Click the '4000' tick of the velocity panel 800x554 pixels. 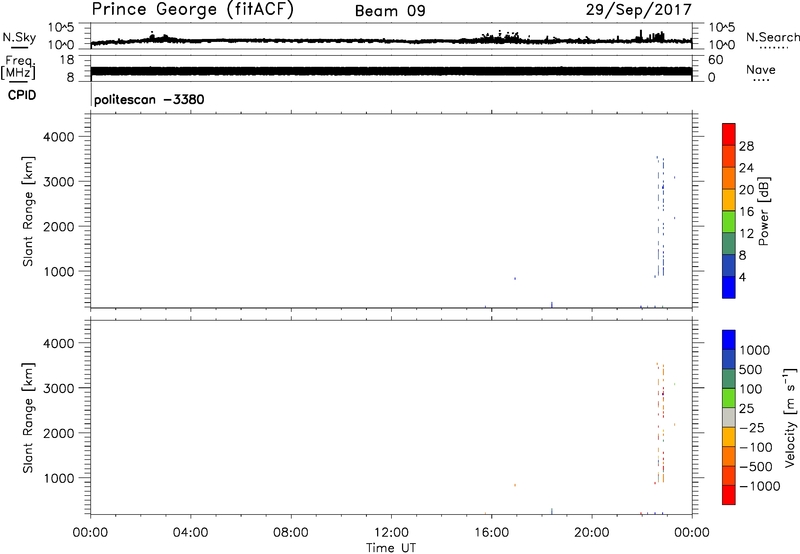[x=59, y=343]
